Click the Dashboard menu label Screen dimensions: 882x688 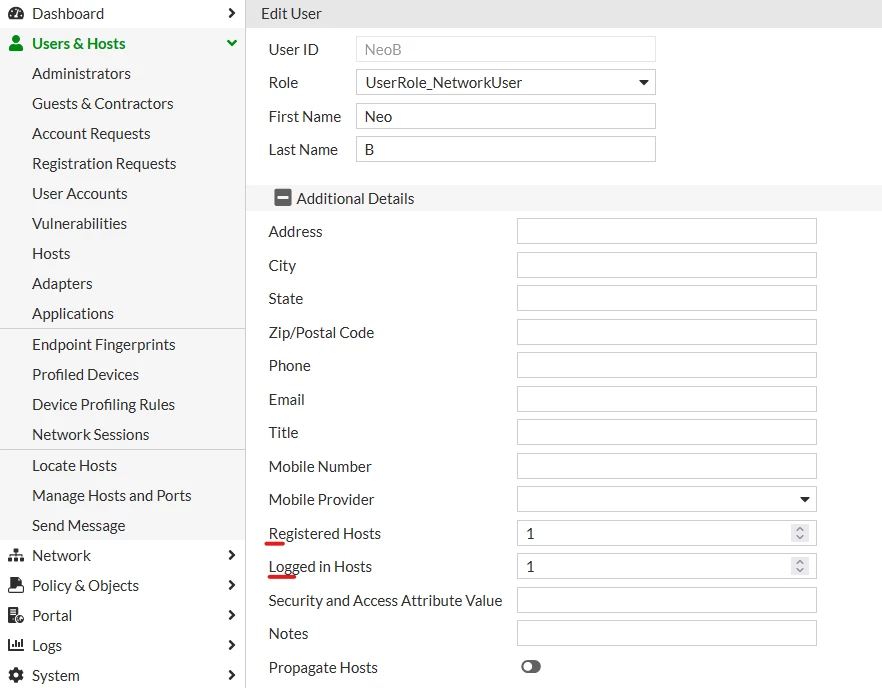68,14
